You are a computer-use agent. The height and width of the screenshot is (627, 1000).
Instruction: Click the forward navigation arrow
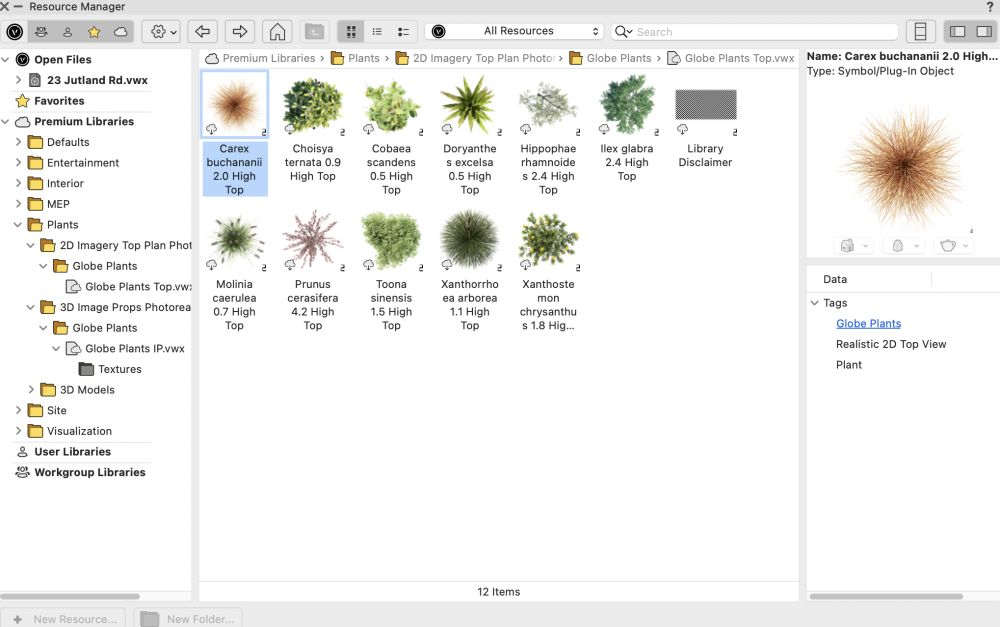click(x=240, y=32)
